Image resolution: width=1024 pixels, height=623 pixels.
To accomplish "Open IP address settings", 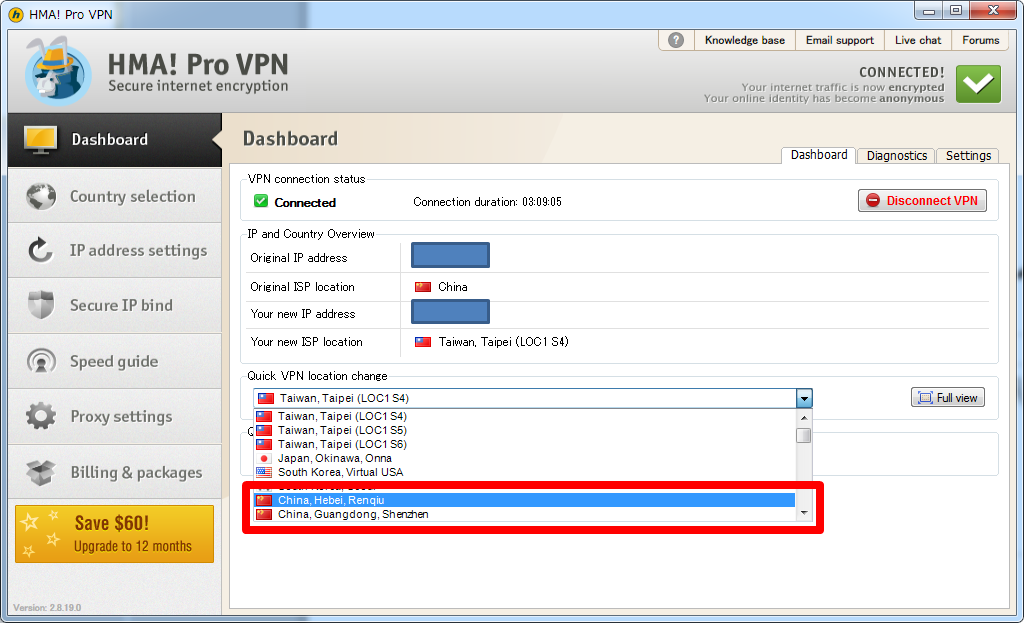I will [x=115, y=251].
